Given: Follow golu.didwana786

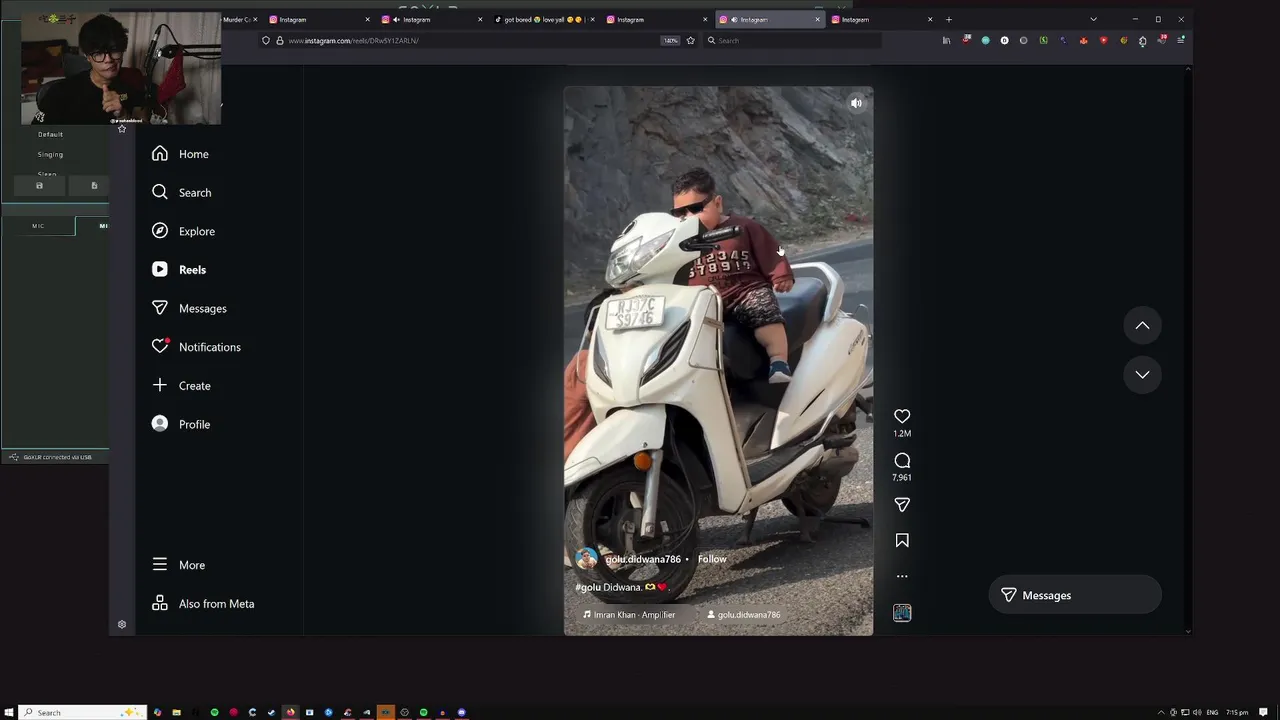Looking at the screenshot, I should click(712, 559).
